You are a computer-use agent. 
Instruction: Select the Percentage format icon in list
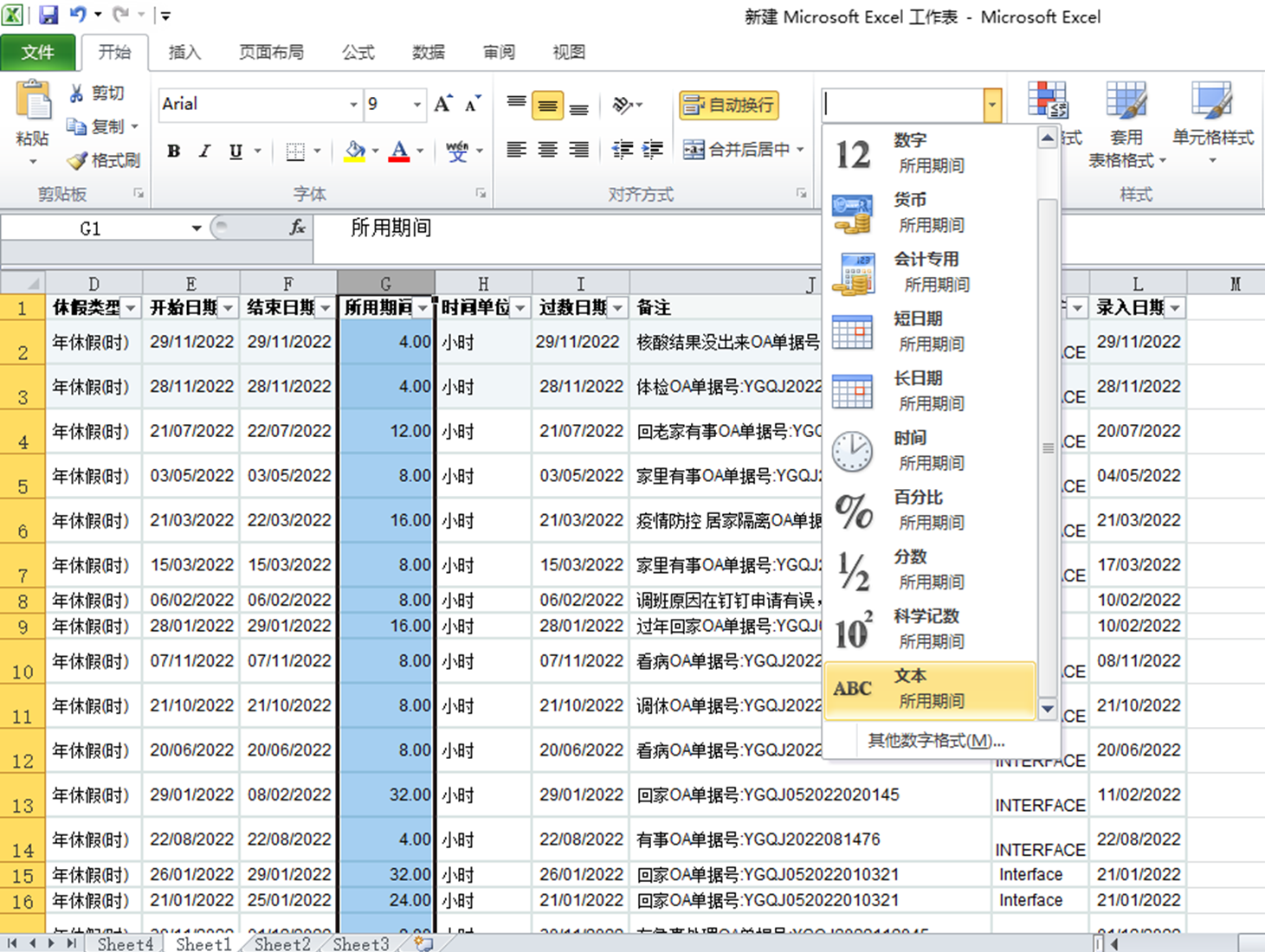coord(853,511)
